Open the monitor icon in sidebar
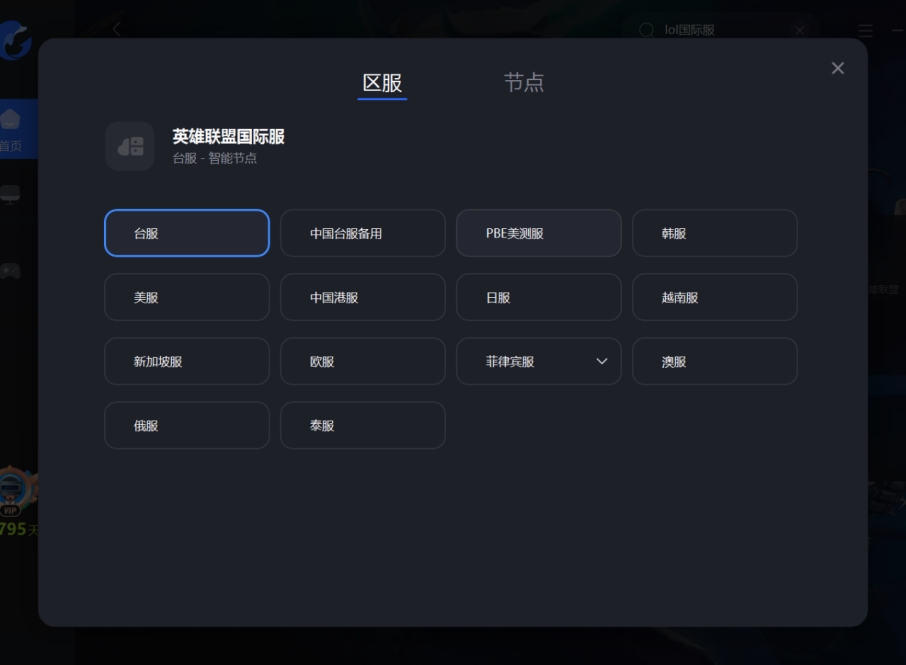 click(10, 195)
